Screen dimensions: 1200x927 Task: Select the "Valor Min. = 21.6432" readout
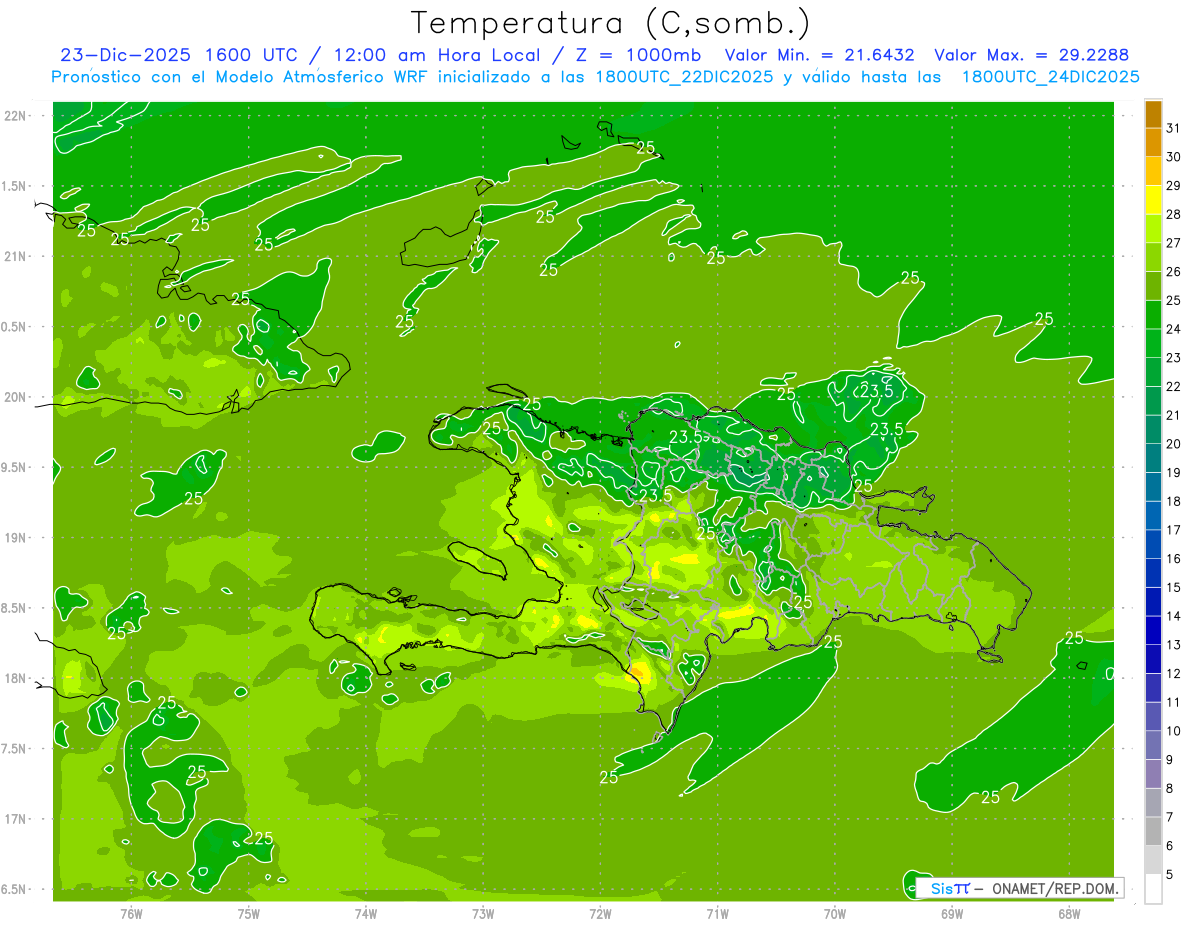(819, 55)
